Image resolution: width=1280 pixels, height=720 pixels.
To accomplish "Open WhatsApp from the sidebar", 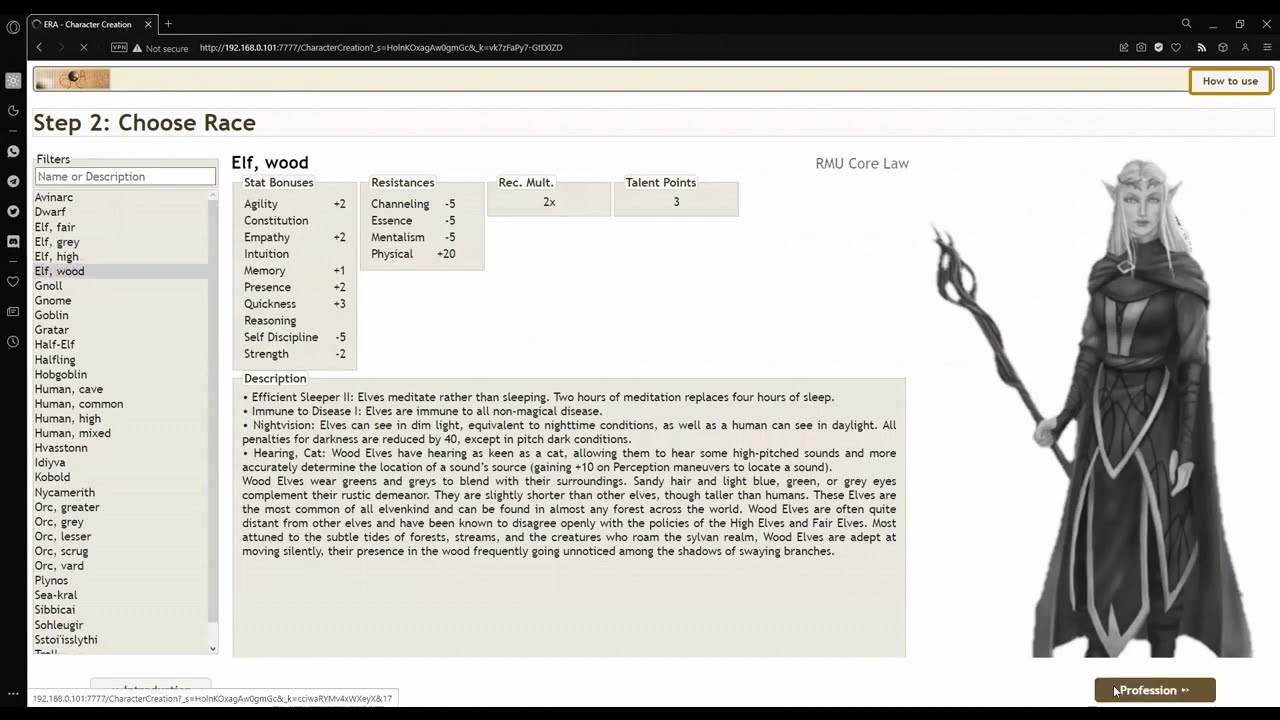I will [13, 152].
